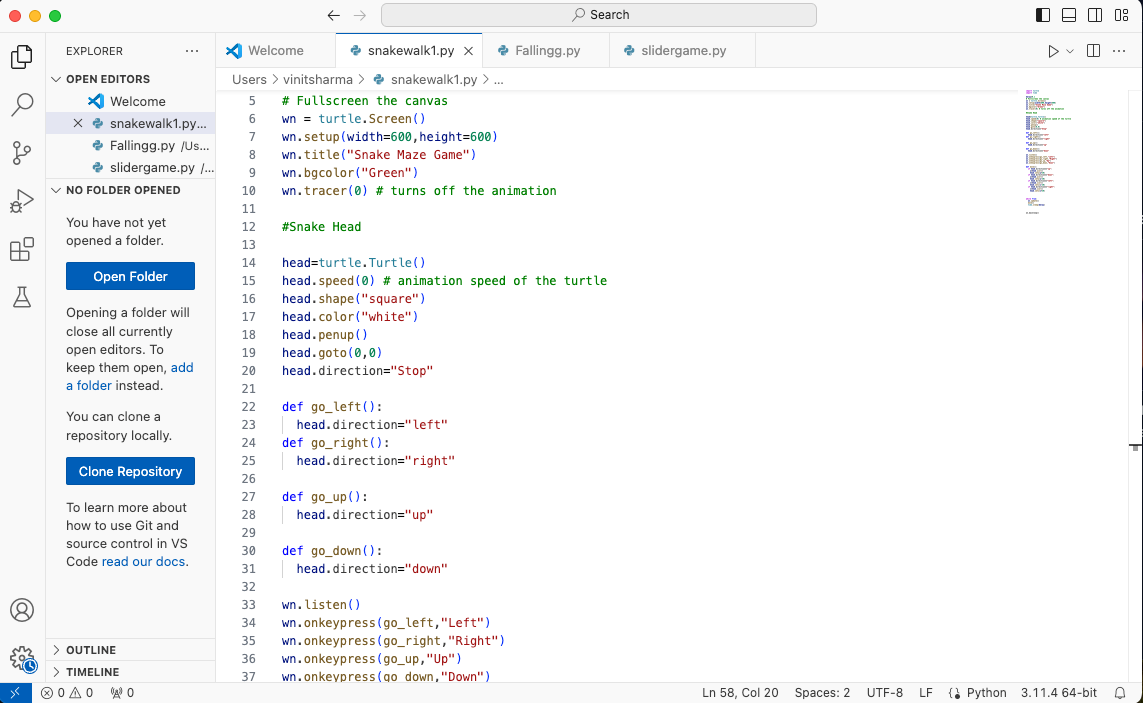Open the run options dropdown arrow

pyautogui.click(x=1070, y=51)
